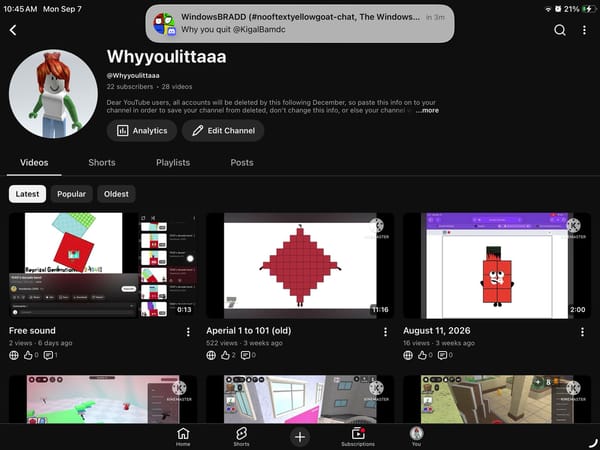Click visibility globe icon under Free sound
This screenshot has height=450, width=600.
tap(14, 355)
